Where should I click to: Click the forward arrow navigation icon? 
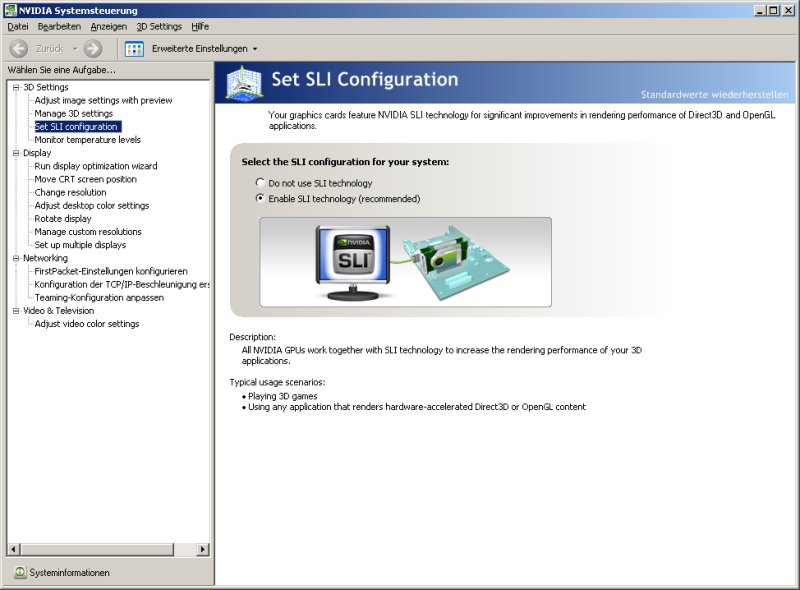[93, 48]
